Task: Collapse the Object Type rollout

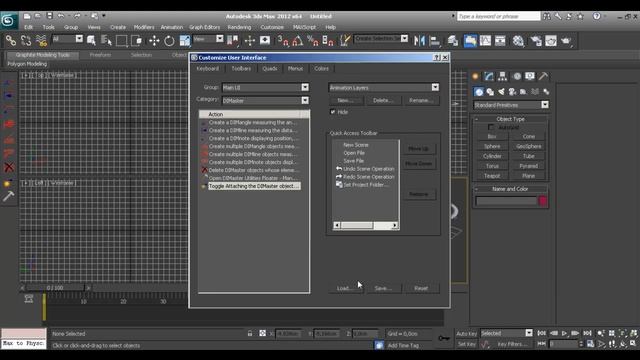Action: 510,119
